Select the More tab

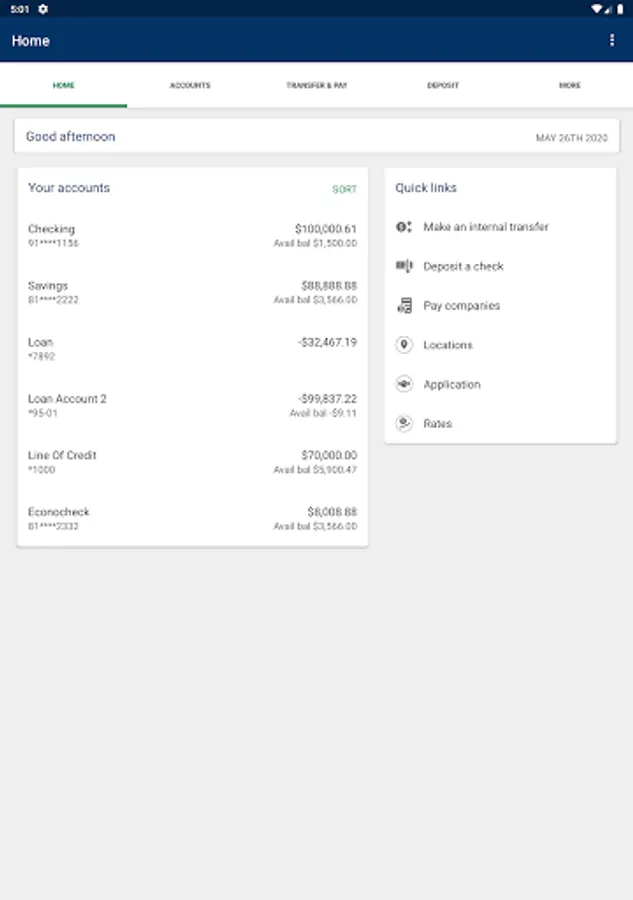coord(569,85)
